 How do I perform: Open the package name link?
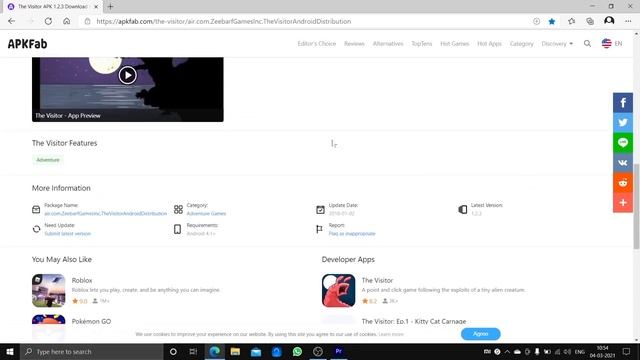point(106,213)
